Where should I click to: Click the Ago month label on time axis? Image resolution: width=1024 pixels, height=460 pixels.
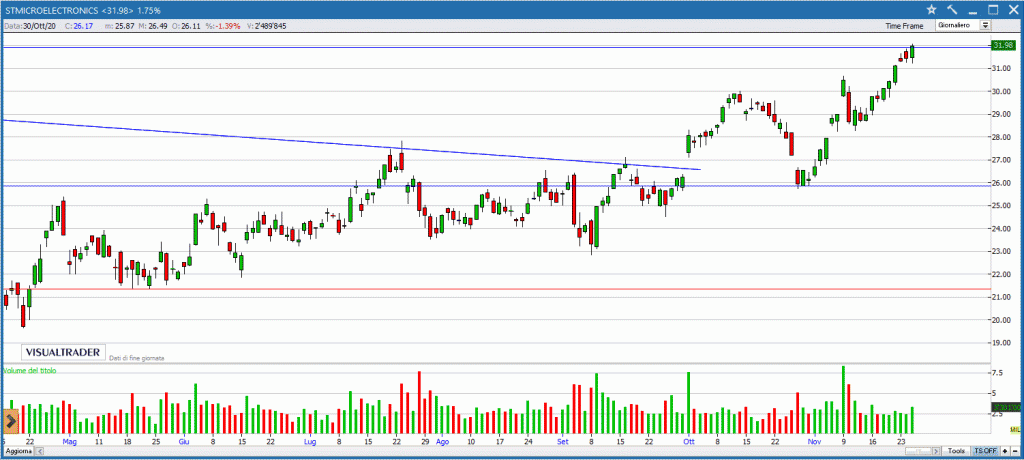tap(442, 441)
